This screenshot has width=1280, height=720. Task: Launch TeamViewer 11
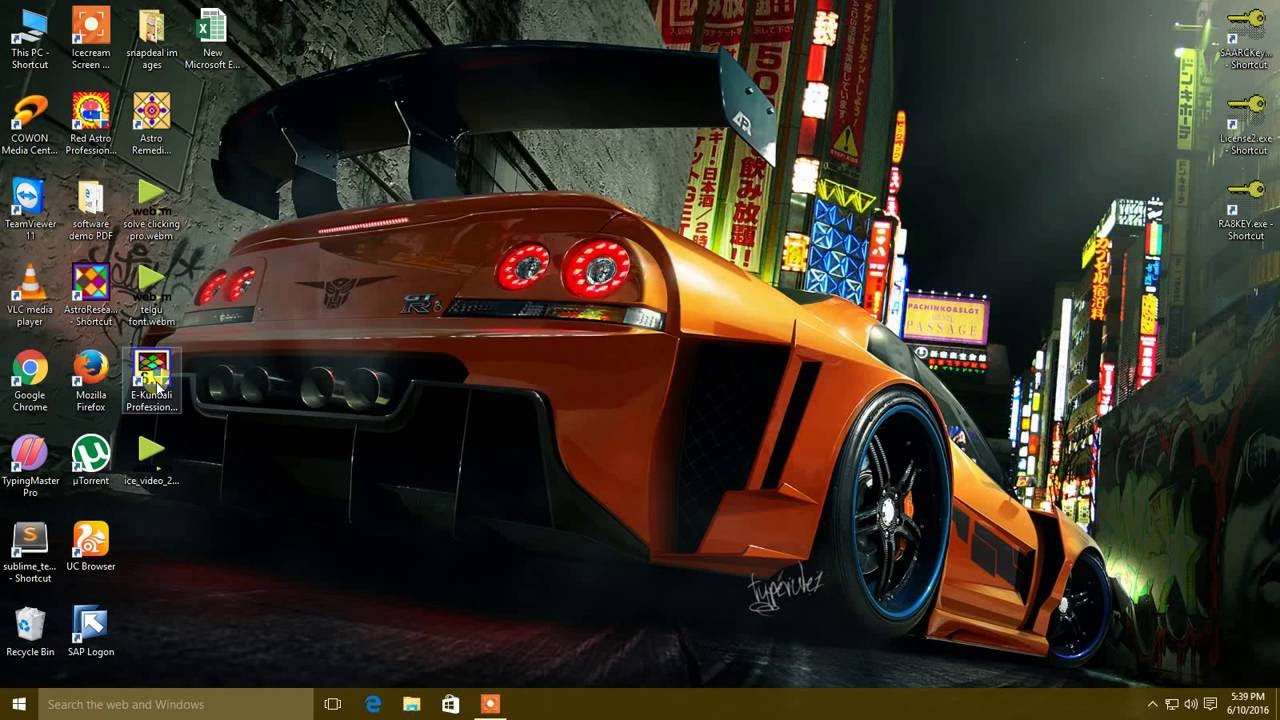point(30,210)
